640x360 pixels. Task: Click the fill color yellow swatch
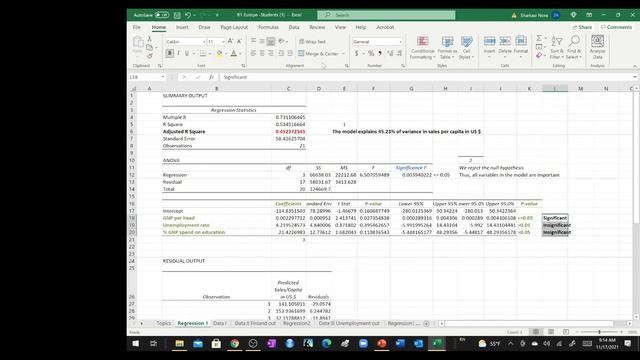219,53
